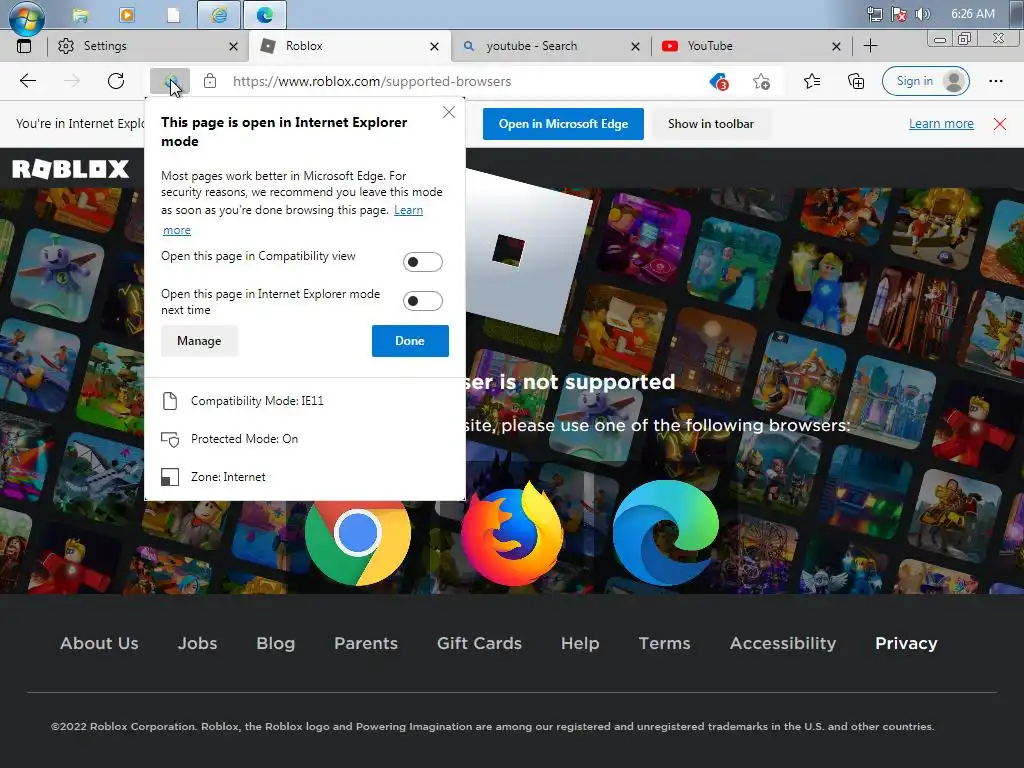Toggle Open in Internet Explorer mode next time

(423, 301)
